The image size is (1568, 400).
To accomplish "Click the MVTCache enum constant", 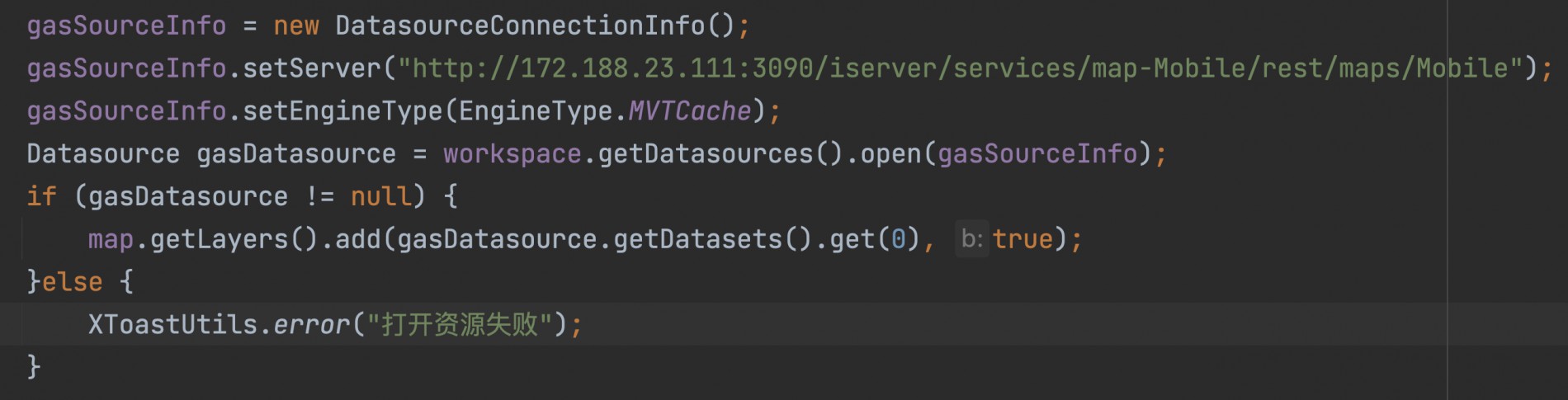I will pyautogui.click(x=690, y=111).
